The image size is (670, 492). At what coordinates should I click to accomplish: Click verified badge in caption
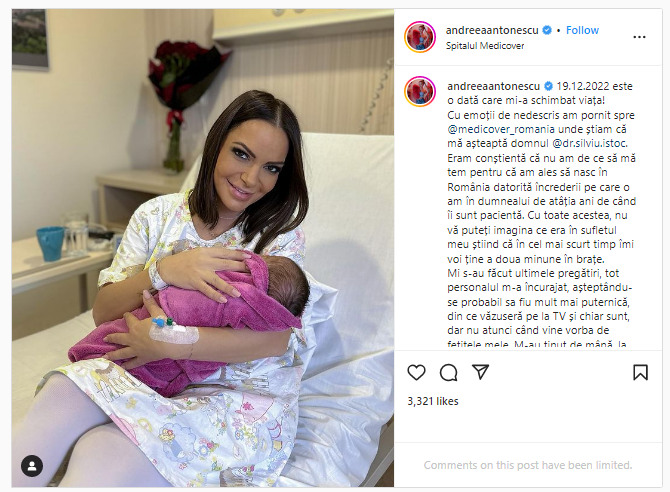point(548,86)
